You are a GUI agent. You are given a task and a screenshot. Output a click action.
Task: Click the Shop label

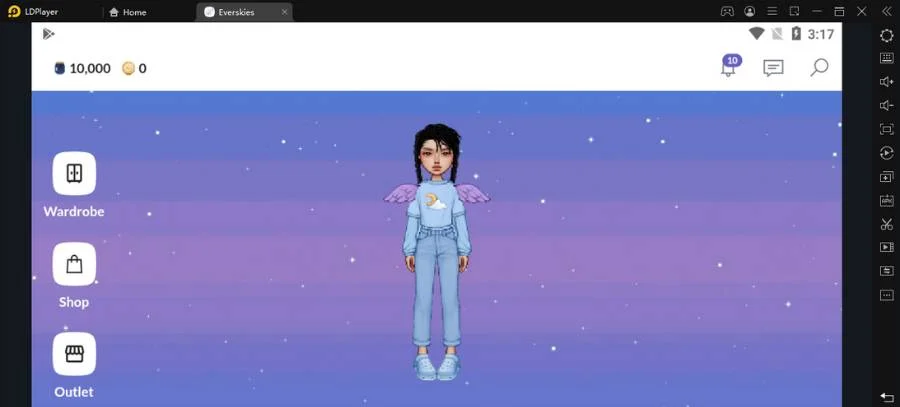click(74, 302)
